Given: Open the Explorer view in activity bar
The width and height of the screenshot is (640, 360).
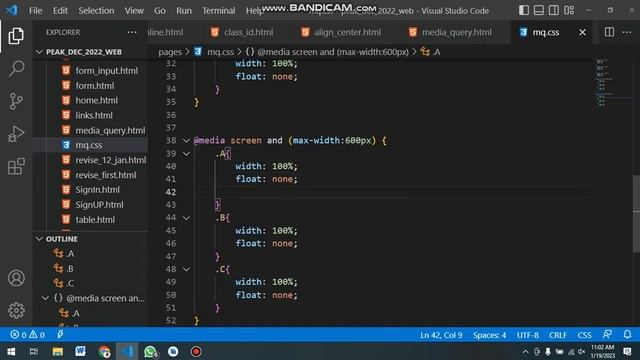Looking at the screenshot, I should click(x=16, y=36).
